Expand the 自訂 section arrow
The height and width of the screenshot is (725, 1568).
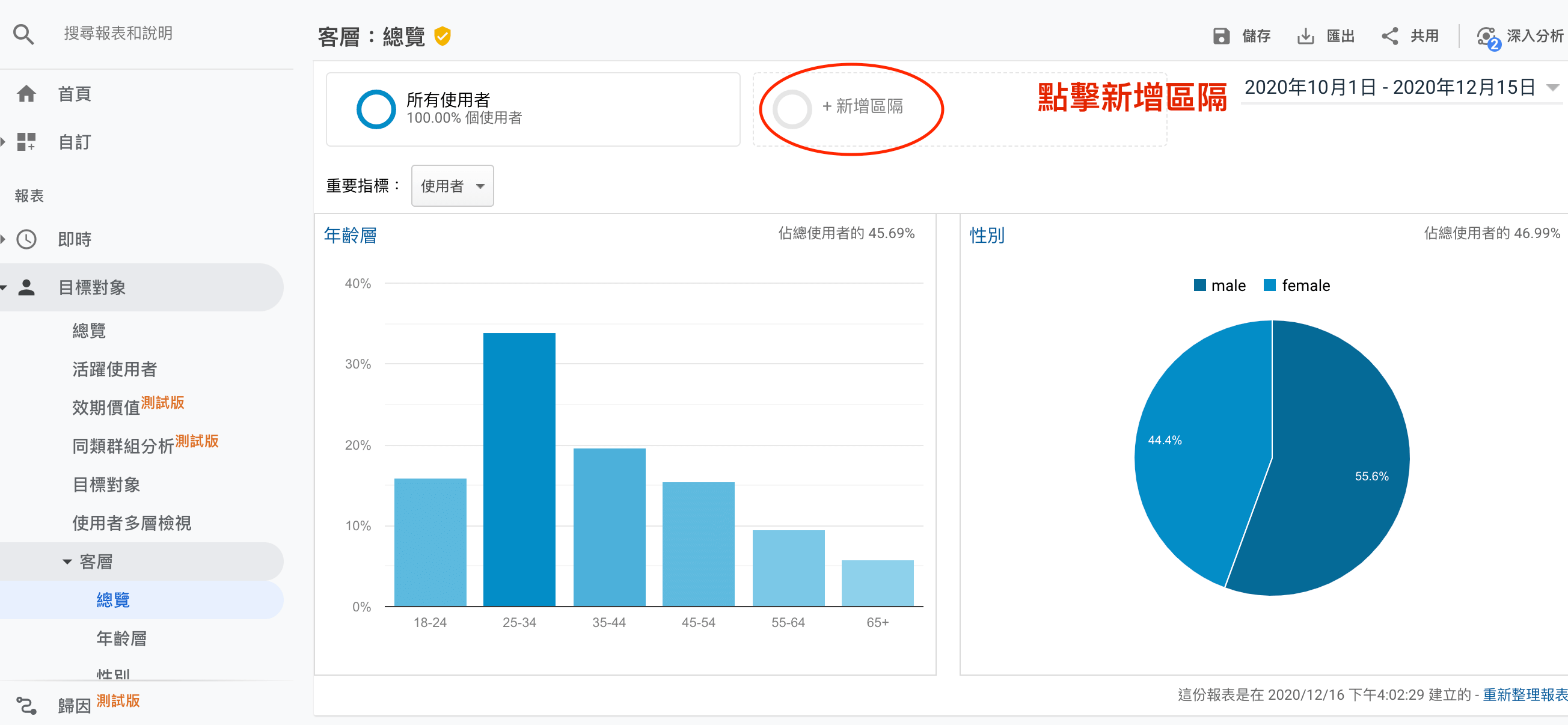(x=3, y=142)
